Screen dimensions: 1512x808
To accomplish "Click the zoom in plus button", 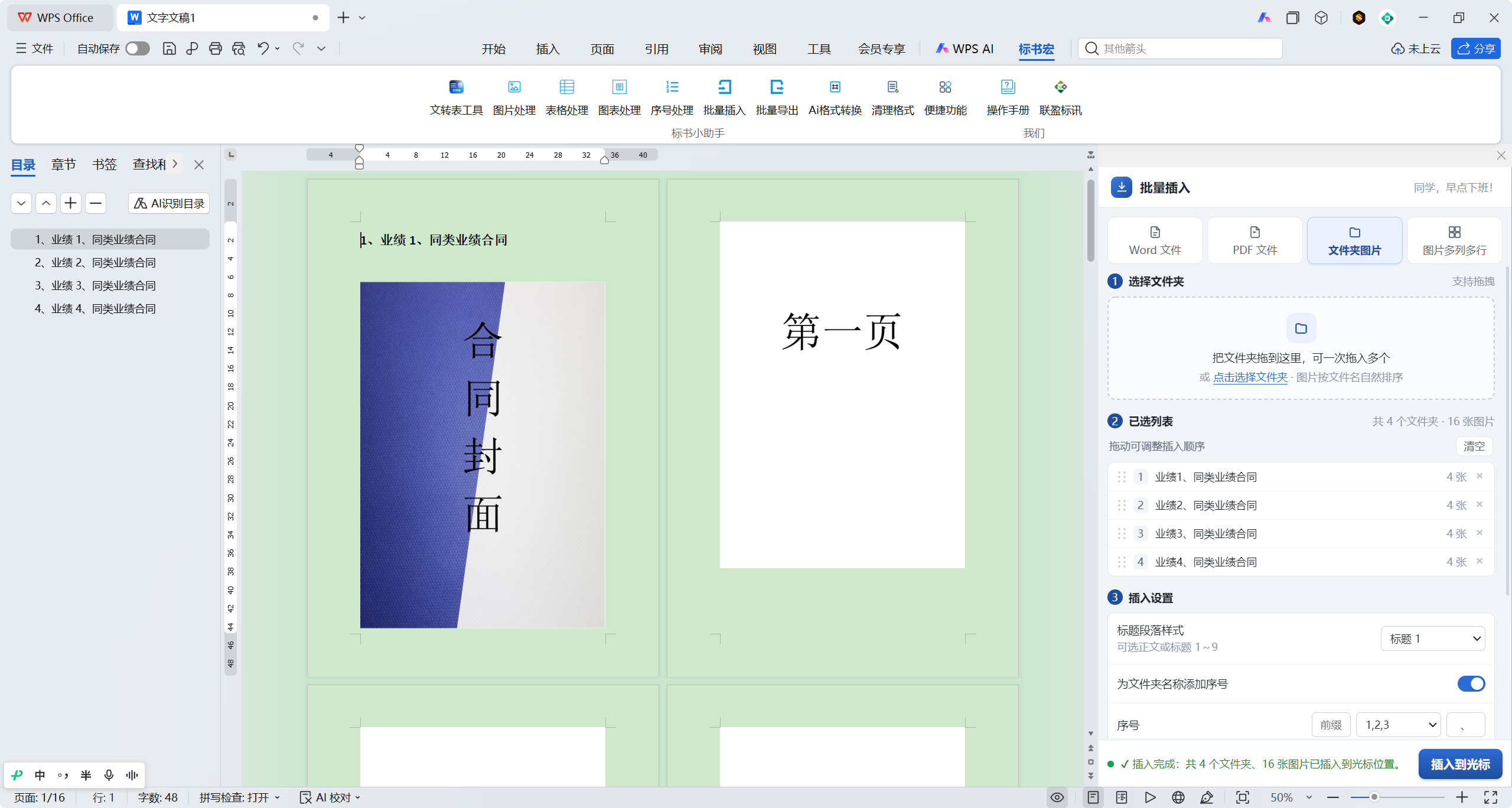I will [x=1462, y=797].
